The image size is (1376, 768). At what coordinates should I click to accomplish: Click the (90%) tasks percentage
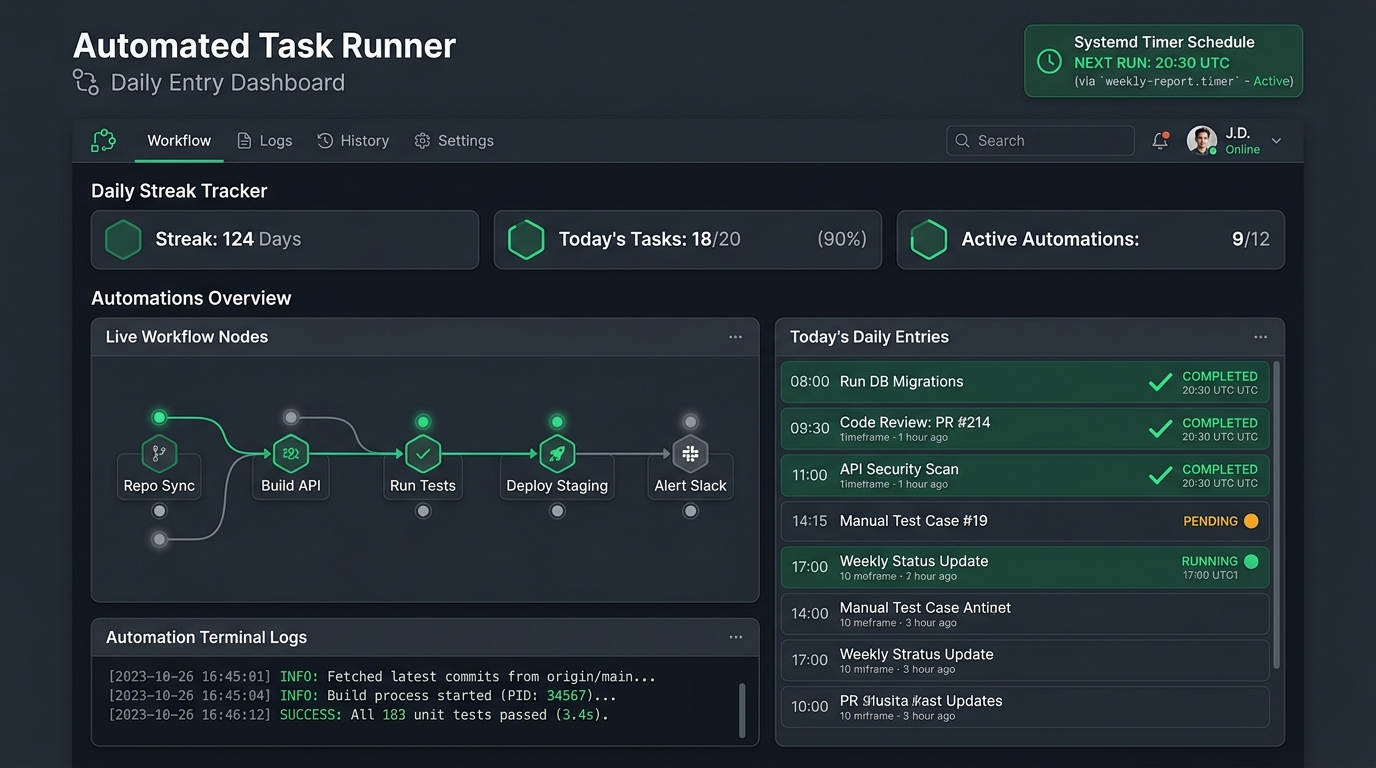point(842,240)
